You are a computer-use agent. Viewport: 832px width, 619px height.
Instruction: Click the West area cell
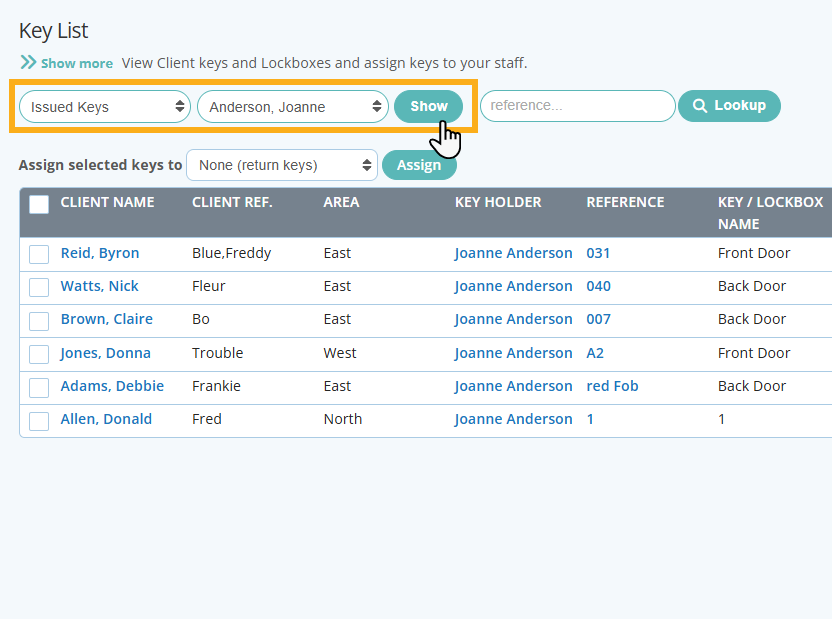[x=340, y=353]
